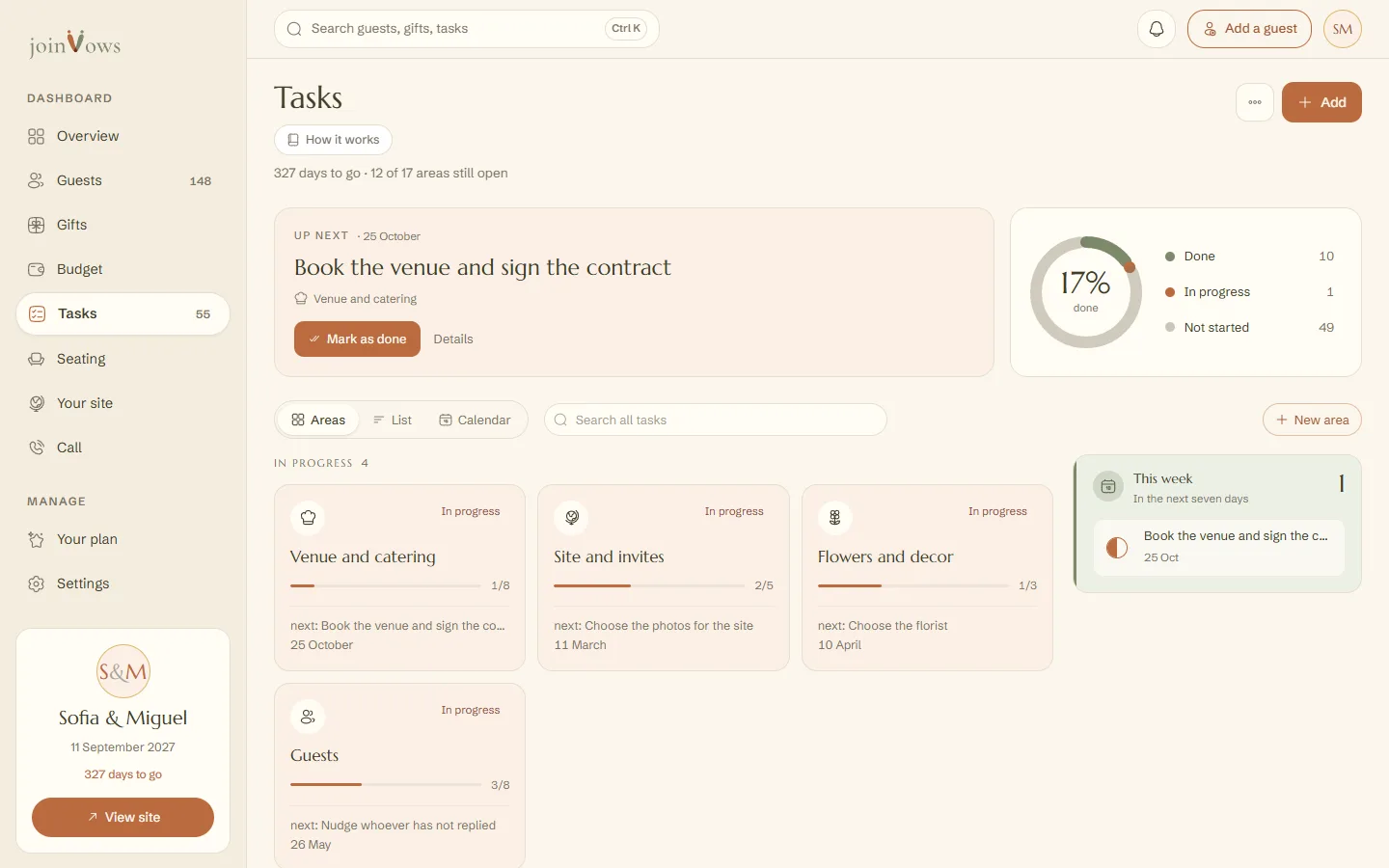Toggle the half-done status circle for 25 Oct task
Image resolution: width=1389 pixels, height=868 pixels.
point(1117,548)
